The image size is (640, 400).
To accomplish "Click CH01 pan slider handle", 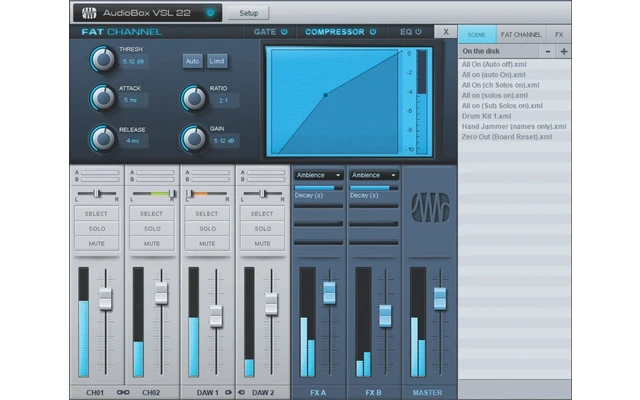I will 97,193.
